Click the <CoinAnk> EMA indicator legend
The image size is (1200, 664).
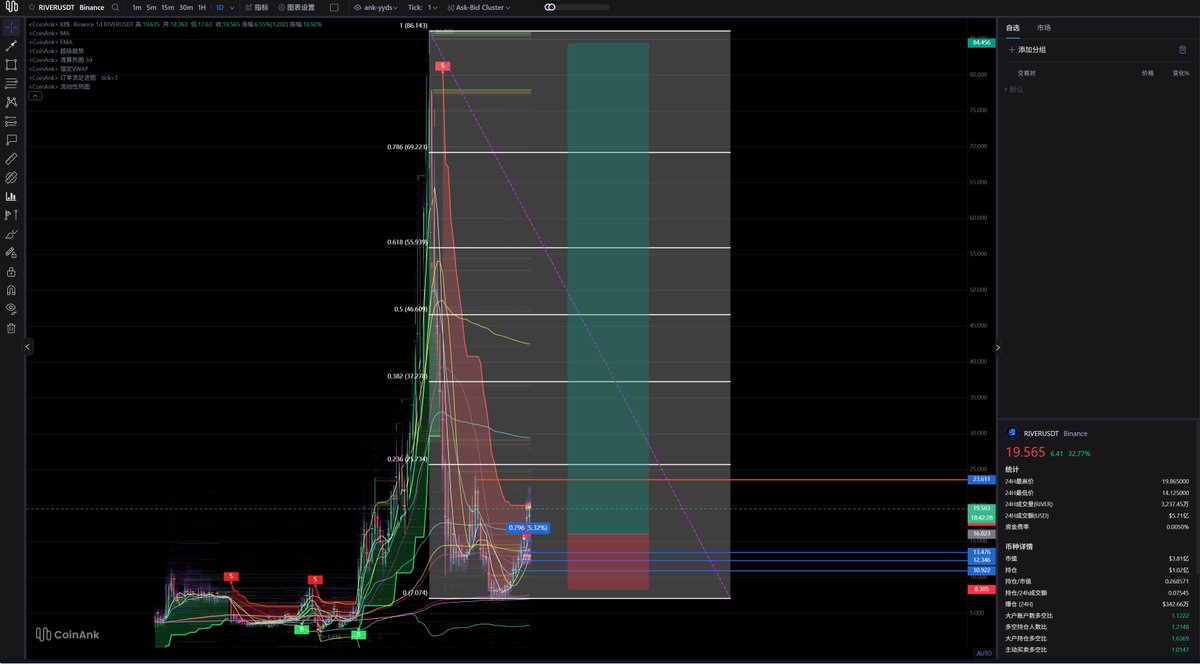coord(51,41)
